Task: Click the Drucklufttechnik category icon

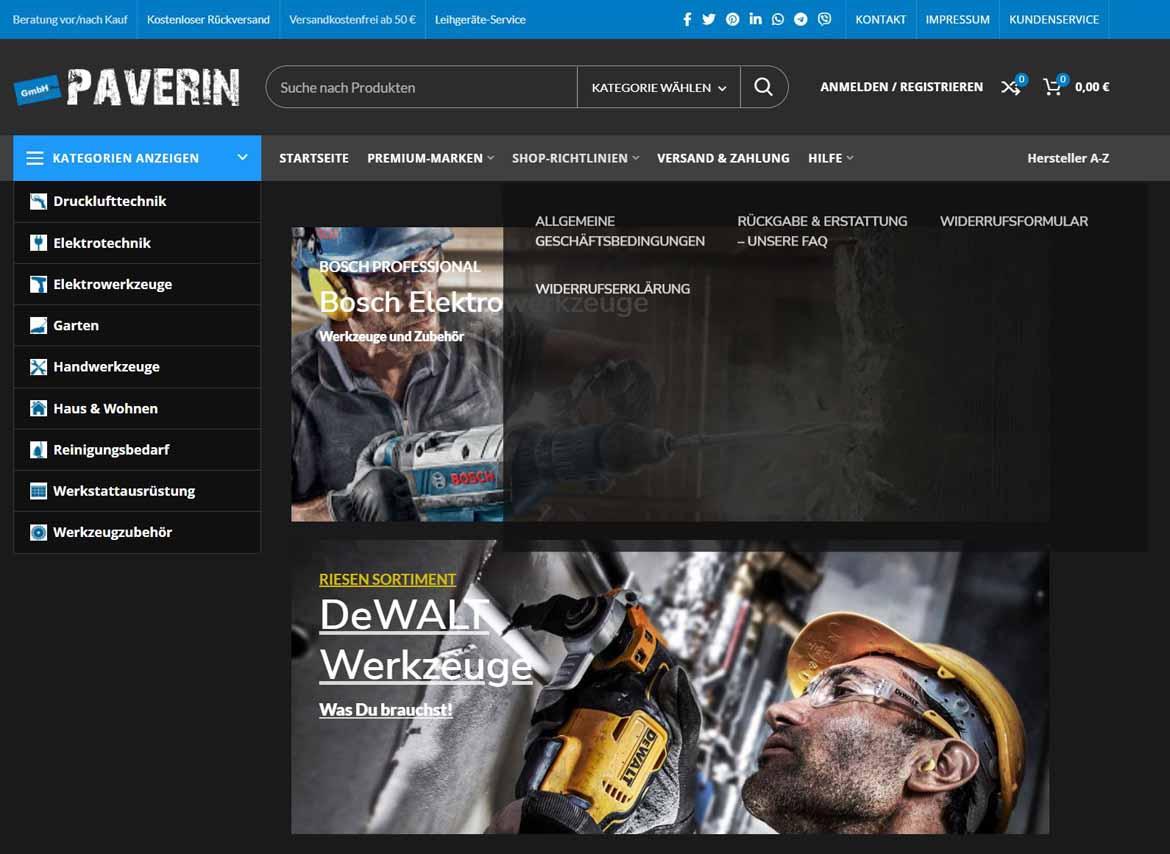Action: pos(38,201)
